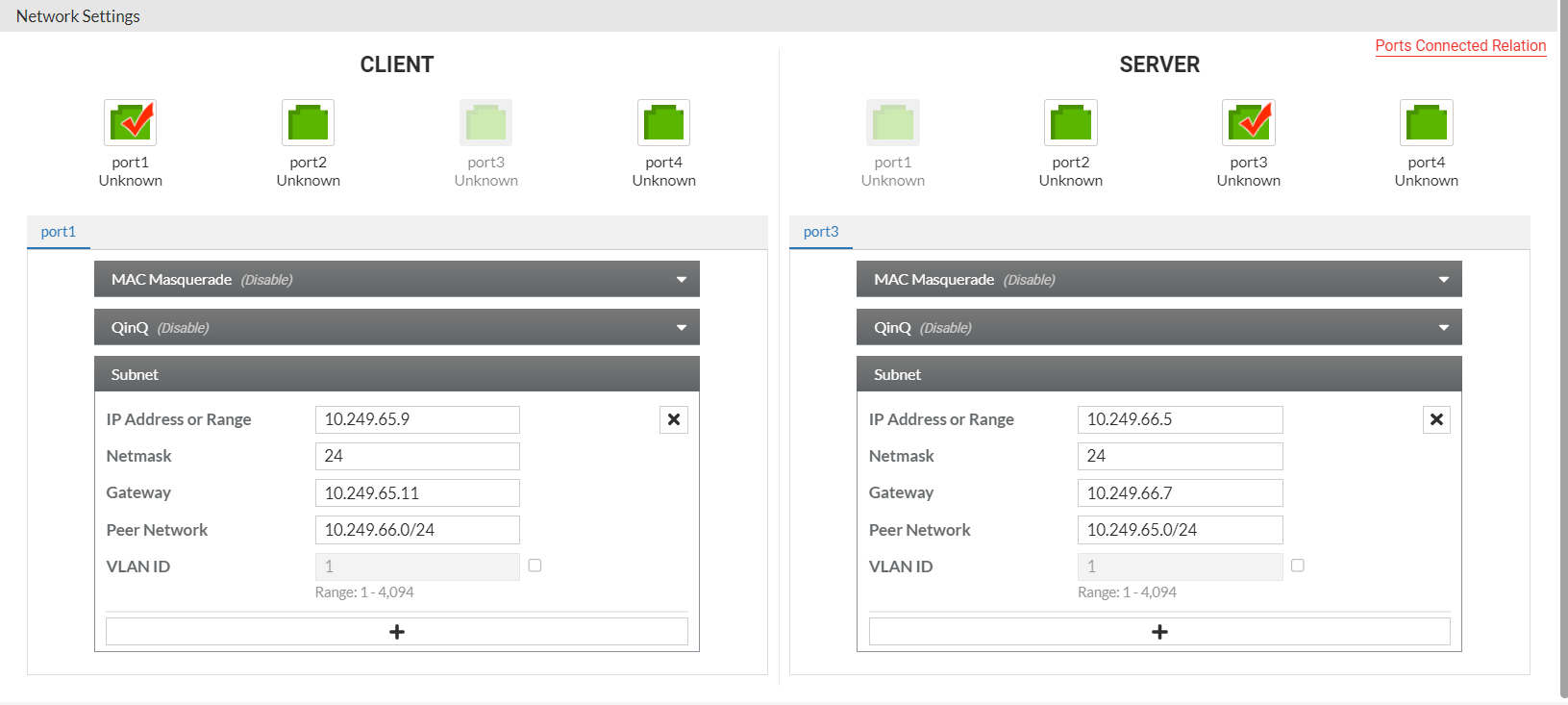Click the CLIENT heading
Viewport: 1568px width, 705px height.
coord(397,64)
